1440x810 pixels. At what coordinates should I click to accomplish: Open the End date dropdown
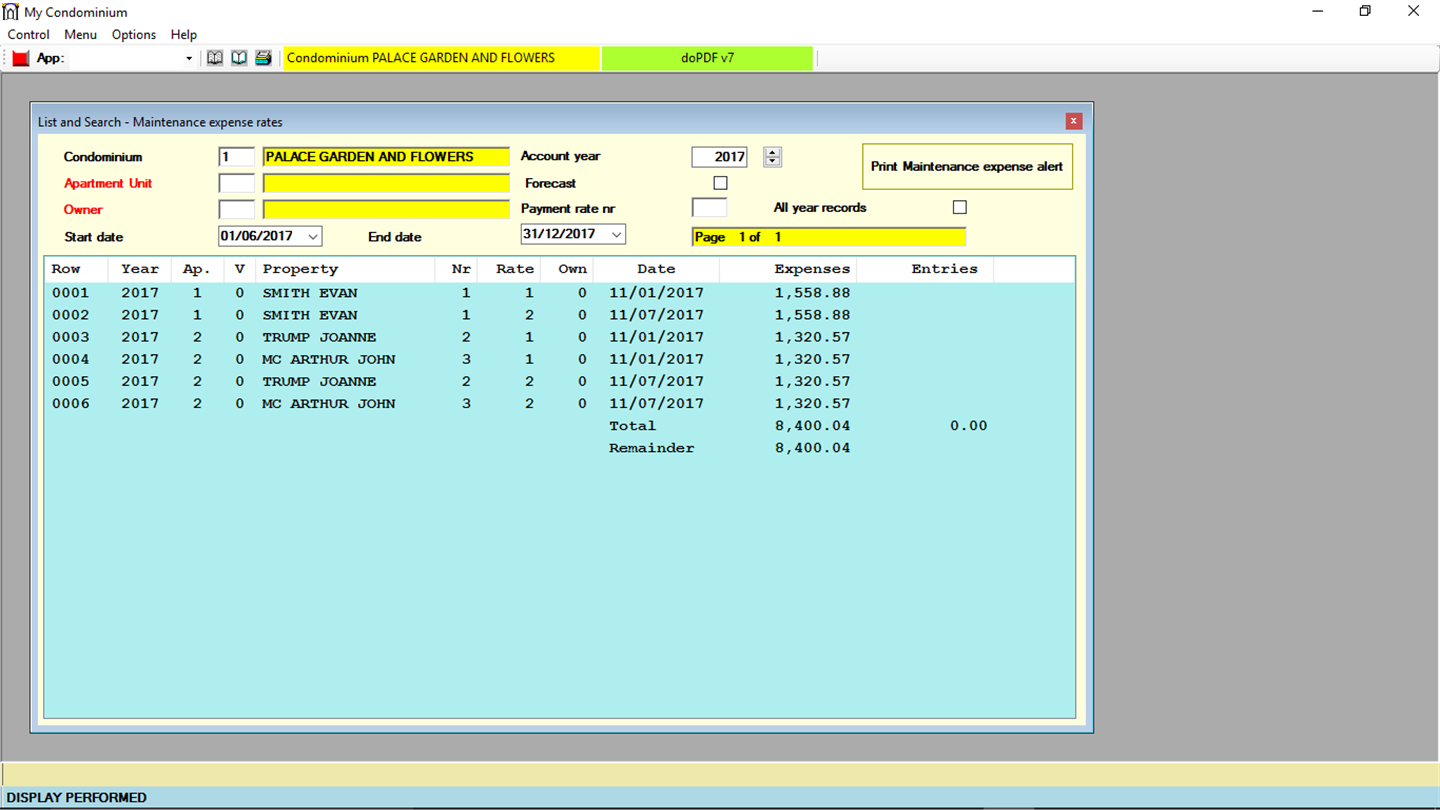[616, 234]
